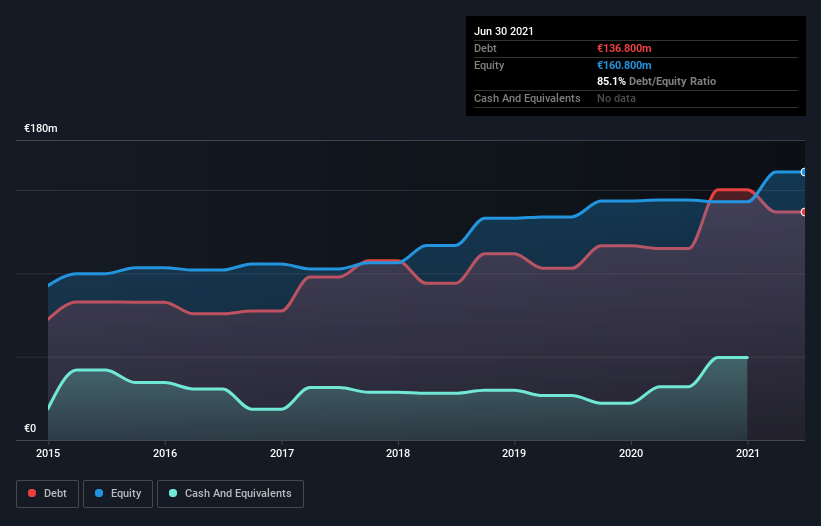Image resolution: width=821 pixels, height=526 pixels.
Task: Click the 2018 x-axis label
Action: point(398,453)
